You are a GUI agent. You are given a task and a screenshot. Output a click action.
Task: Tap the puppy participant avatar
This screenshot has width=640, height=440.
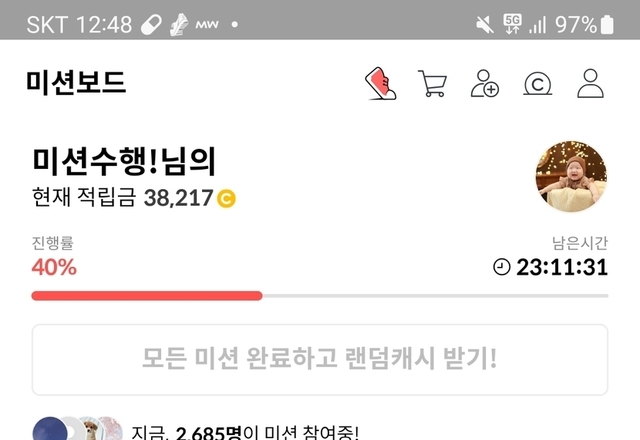(x=91, y=429)
